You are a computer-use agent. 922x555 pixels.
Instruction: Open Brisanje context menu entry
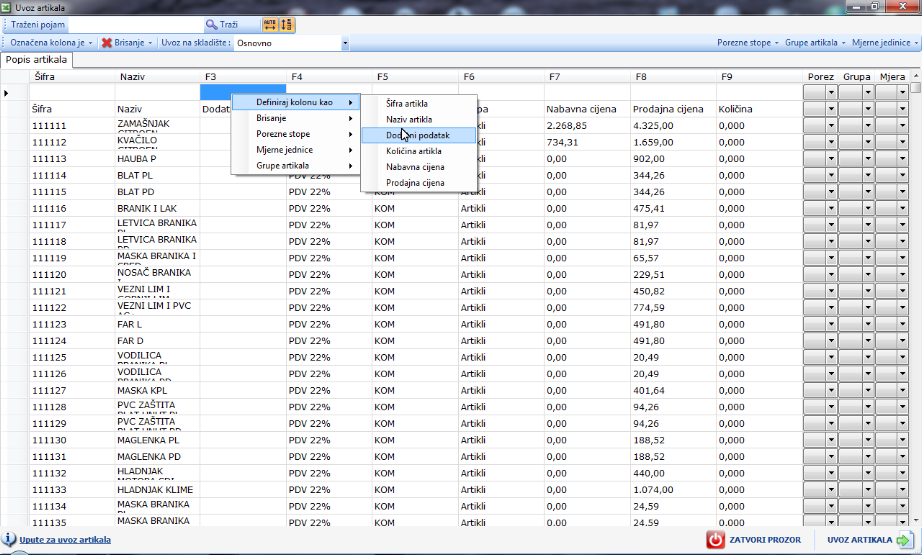click(296, 118)
